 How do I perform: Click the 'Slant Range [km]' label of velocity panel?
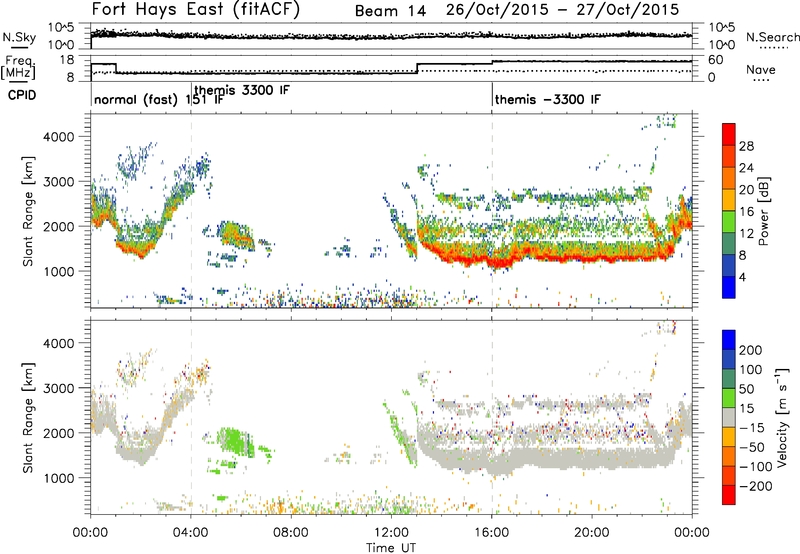28,417
